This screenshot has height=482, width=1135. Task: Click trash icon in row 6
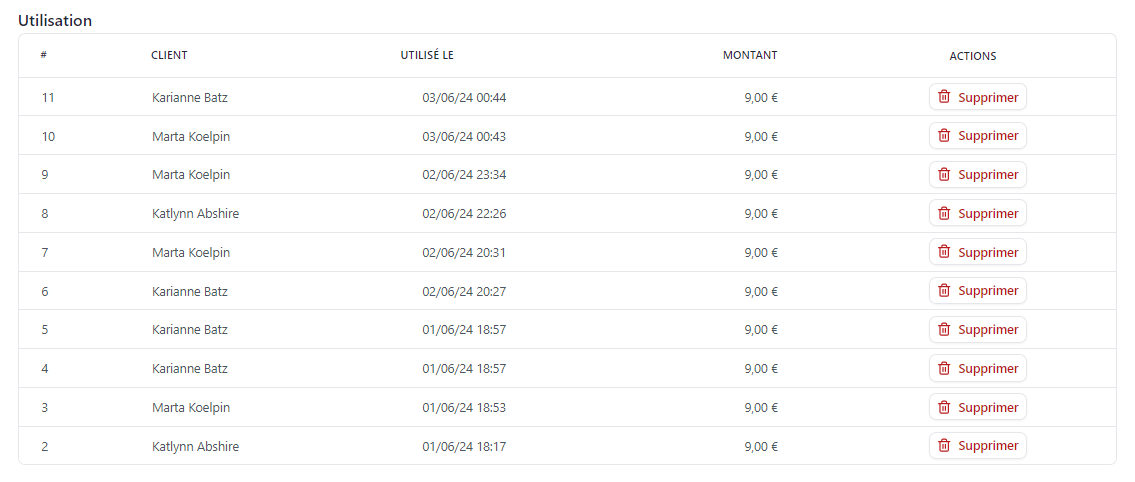[x=944, y=291]
